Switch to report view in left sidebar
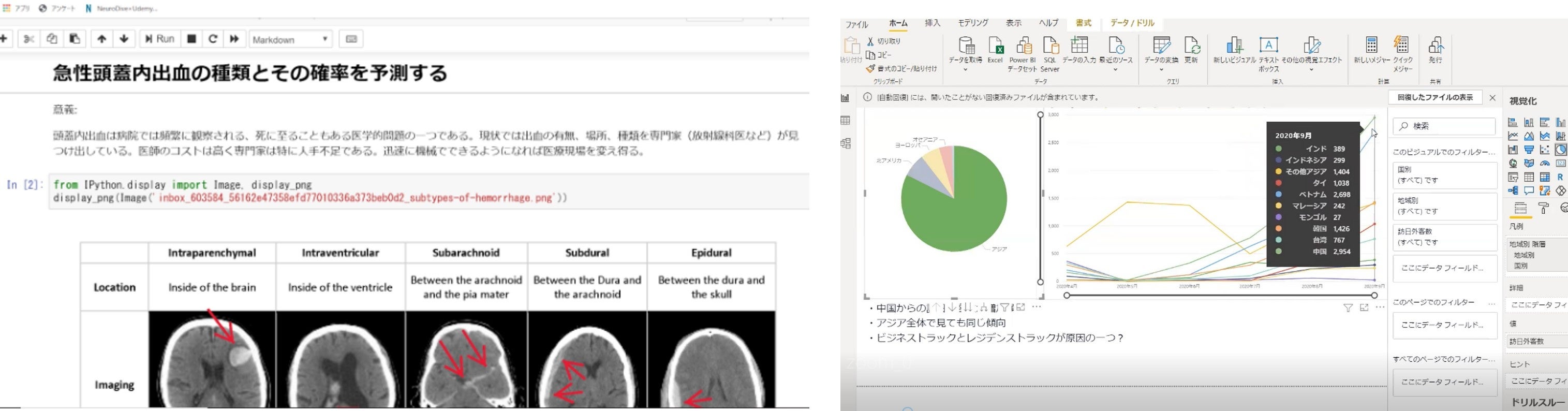The width and height of the screenshot is (1568, 411). (845, 98)
